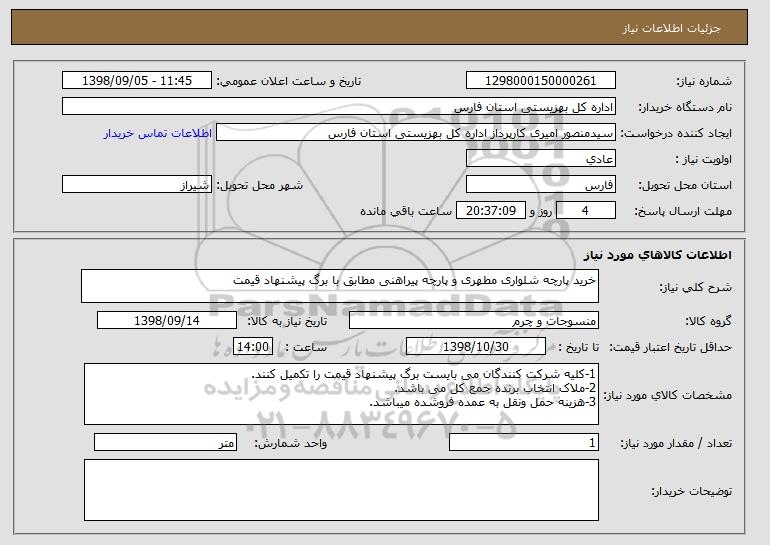Click the label 'تعداد / مقدار مورد نیاز:'

pyautogui.click(x=676, y=444)
